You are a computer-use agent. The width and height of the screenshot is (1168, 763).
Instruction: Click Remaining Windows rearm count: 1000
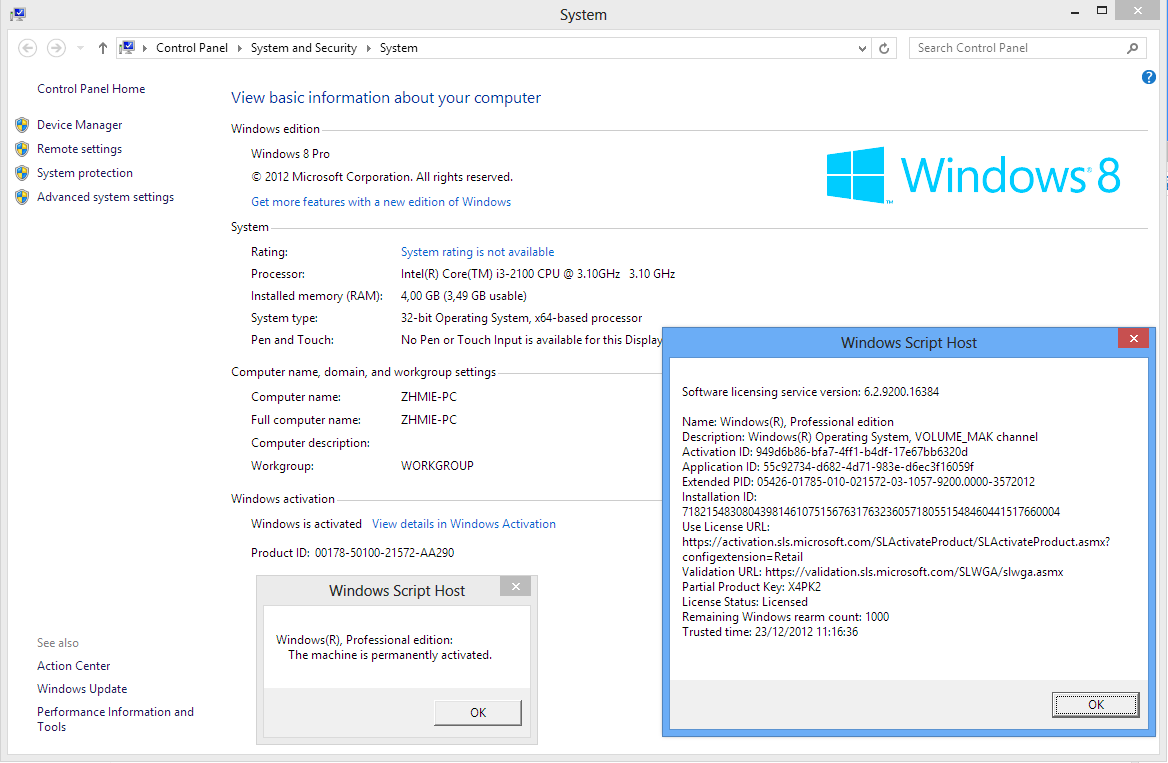tap(786, 617)
